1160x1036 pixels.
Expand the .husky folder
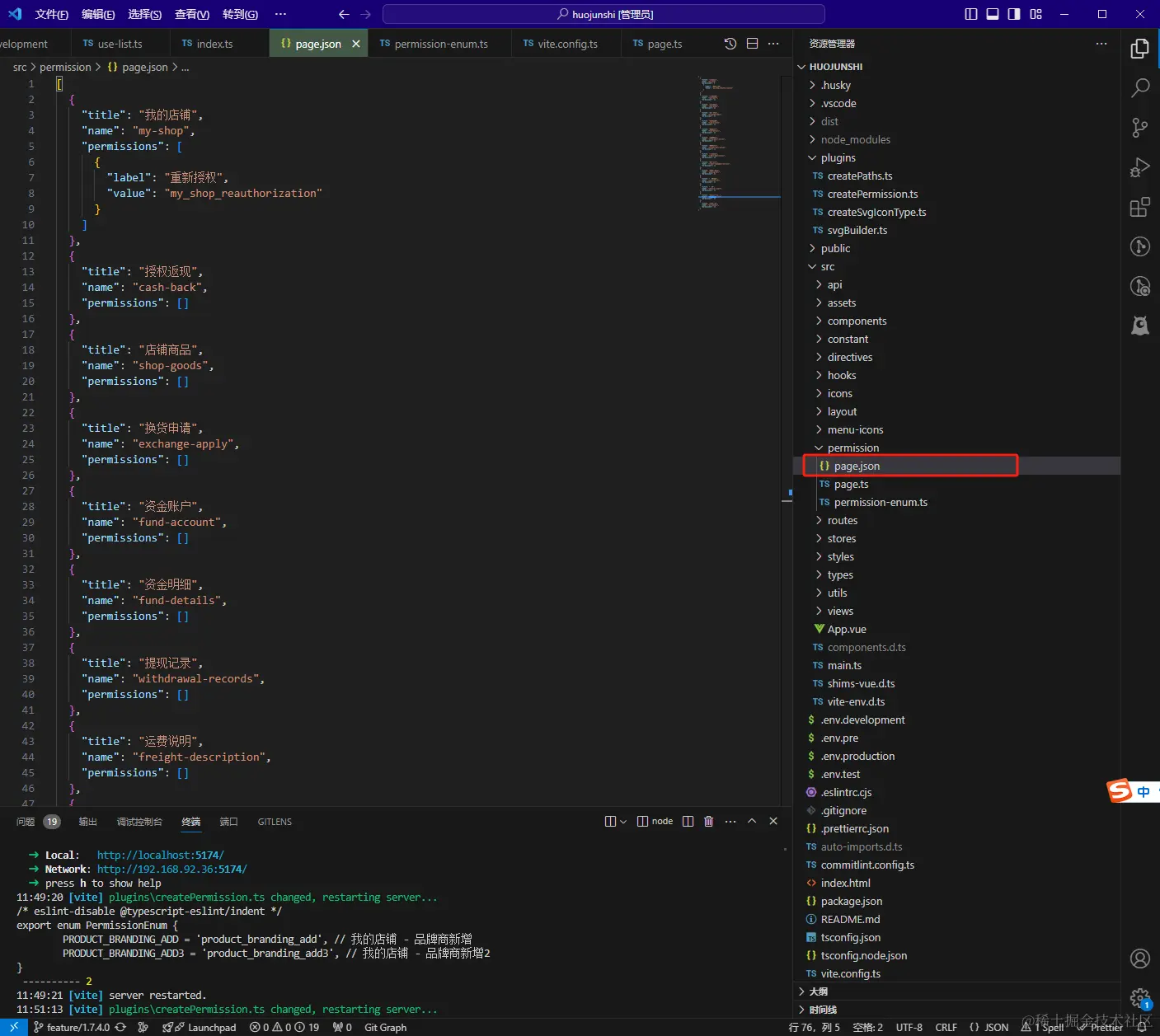(x=956, y=85)
